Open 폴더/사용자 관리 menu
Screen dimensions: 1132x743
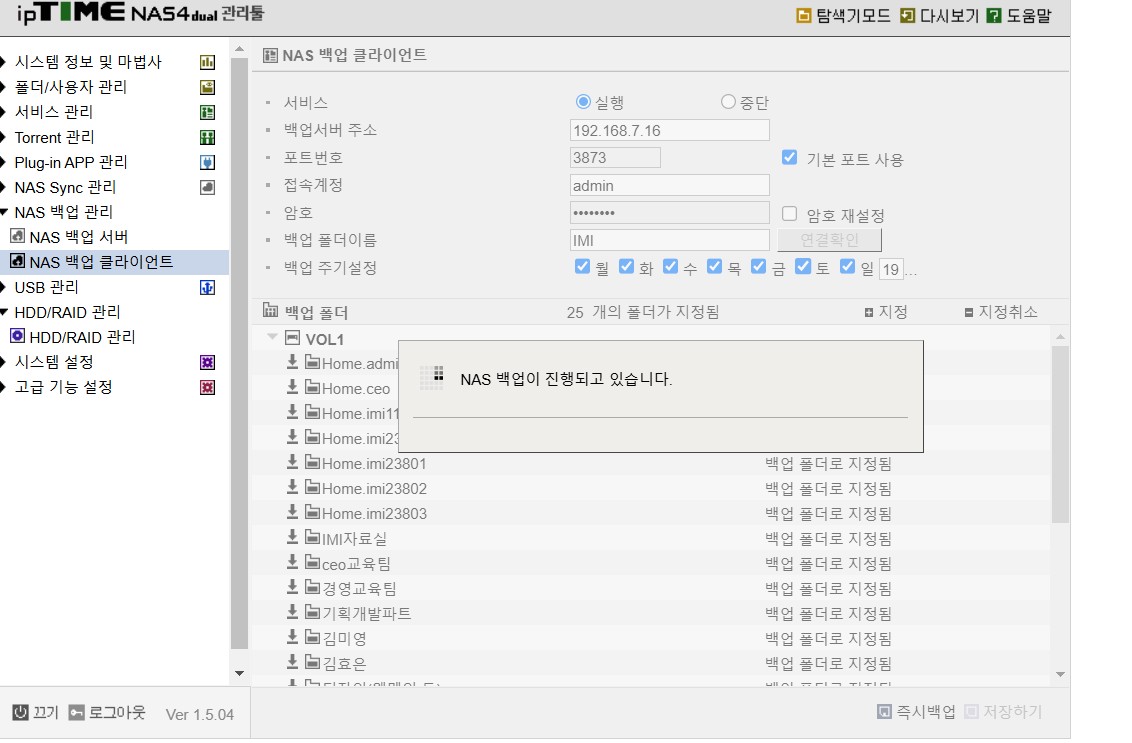click(x=71, y=87)
